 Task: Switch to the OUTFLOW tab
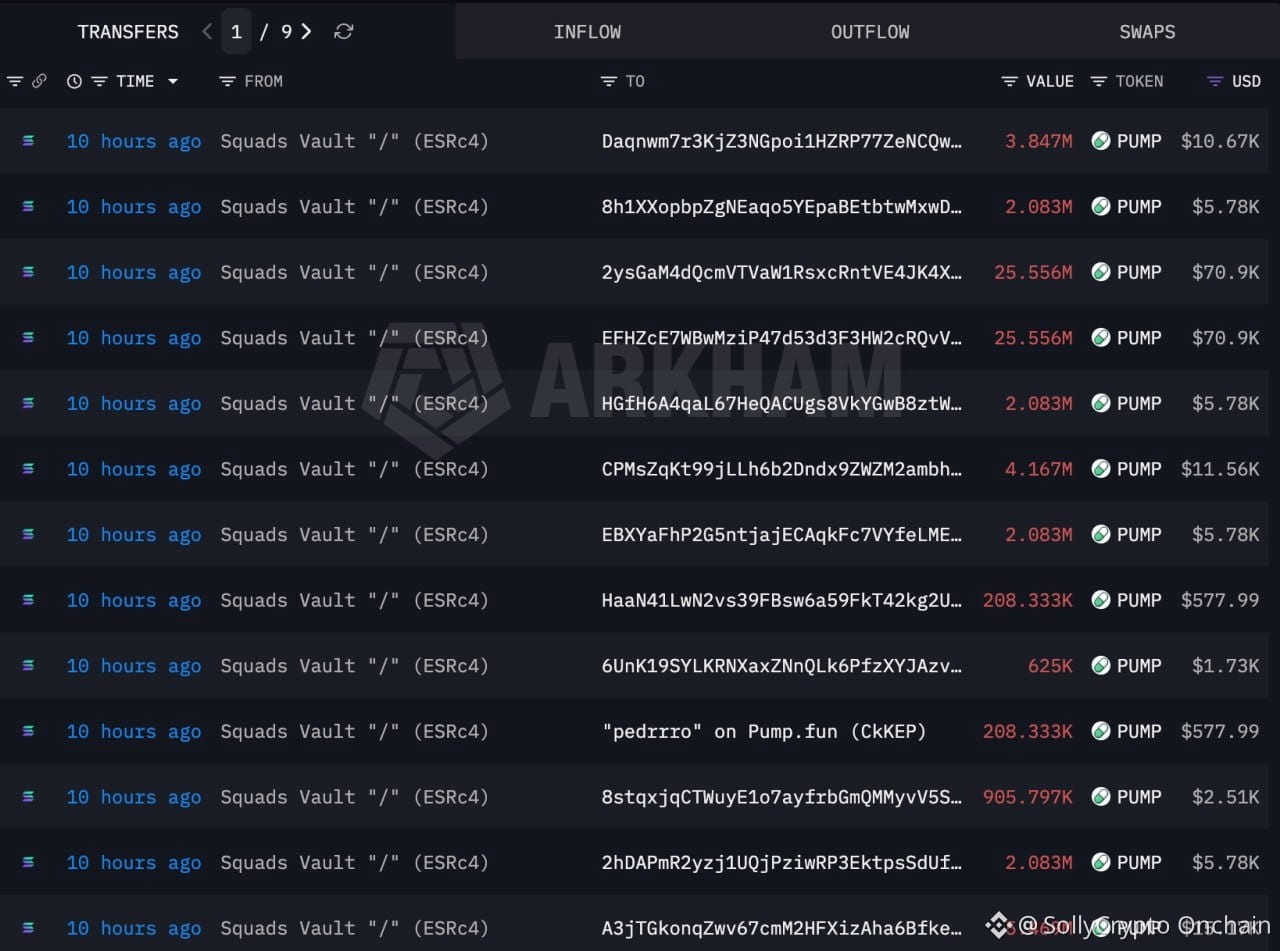[870, 32]
